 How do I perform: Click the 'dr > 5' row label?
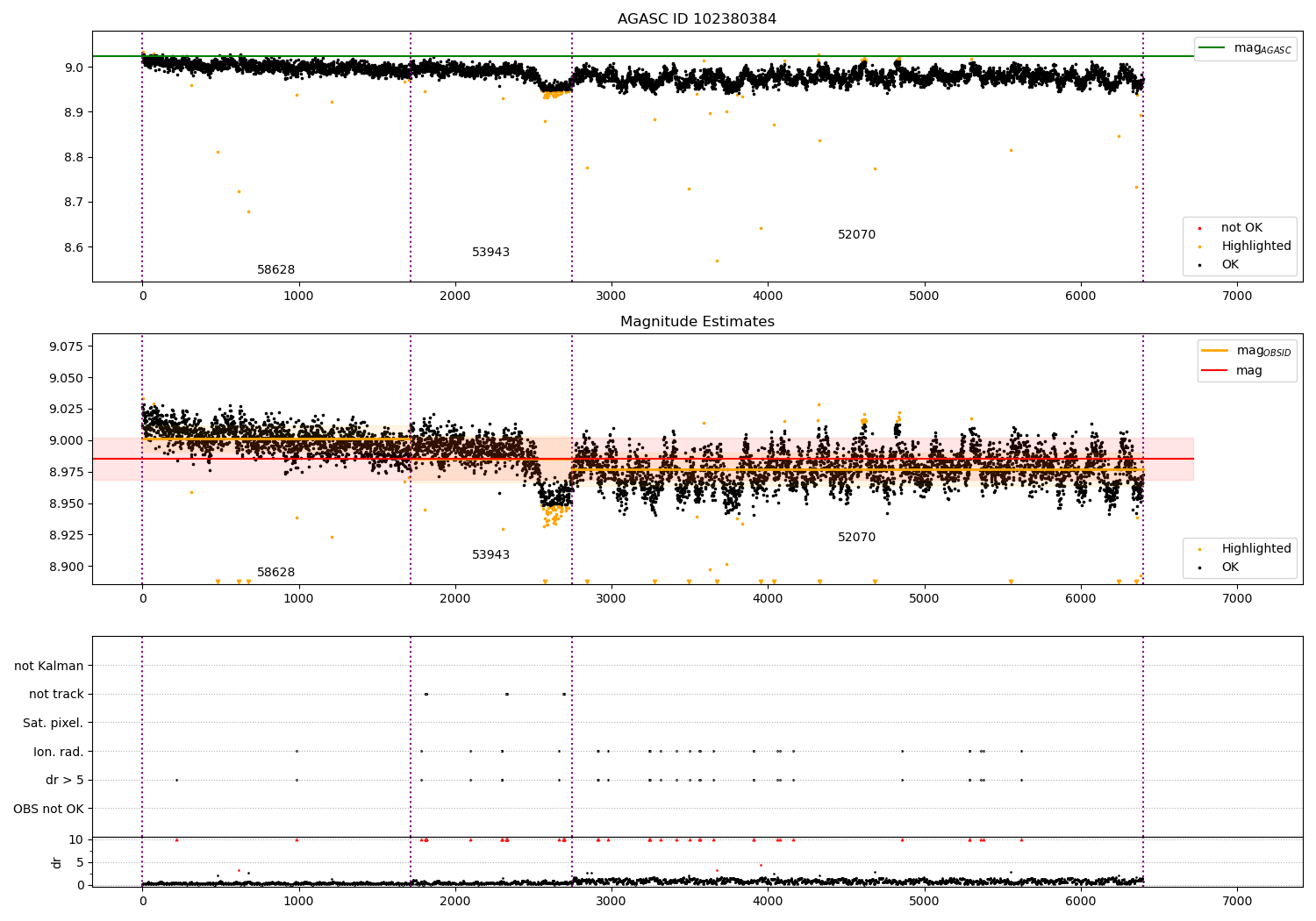tap(64, 780)
